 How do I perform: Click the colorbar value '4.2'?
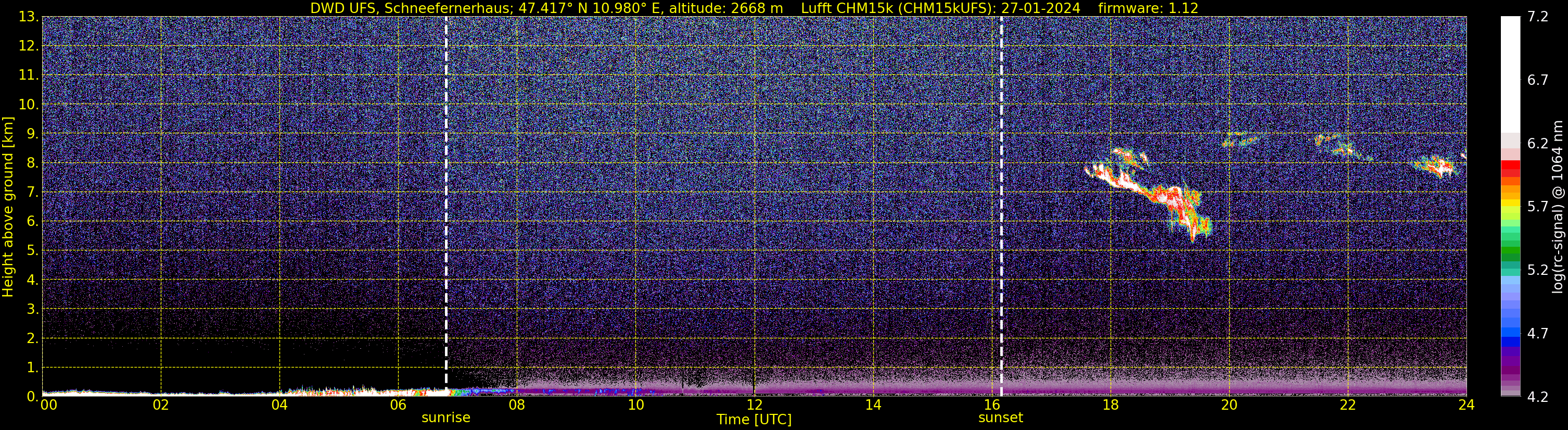1538,397
